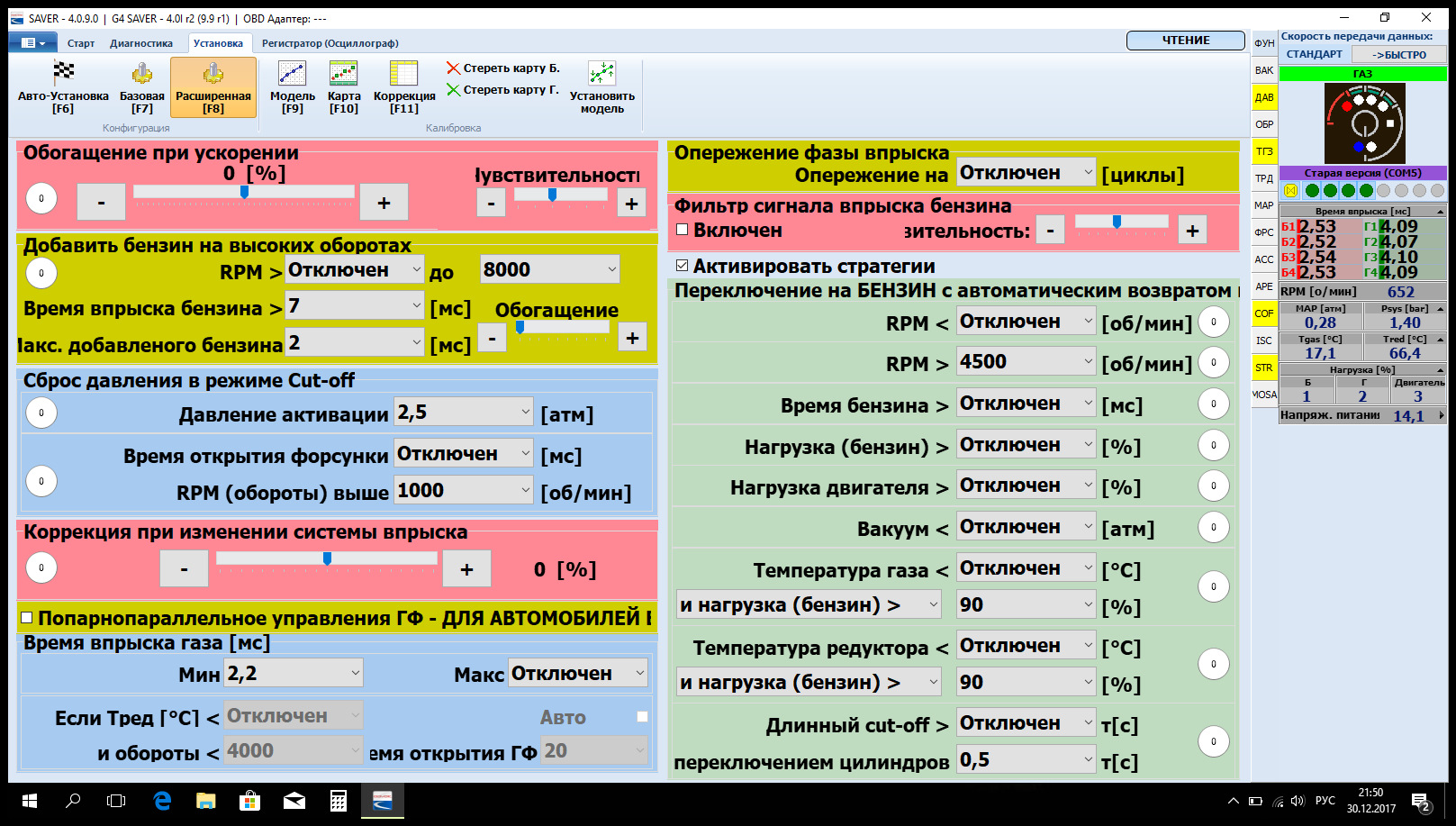Screen dimensions: 1456x826
Task: Open RPM (обороты) выше 1000 dropdown
Action: [465, 491]
